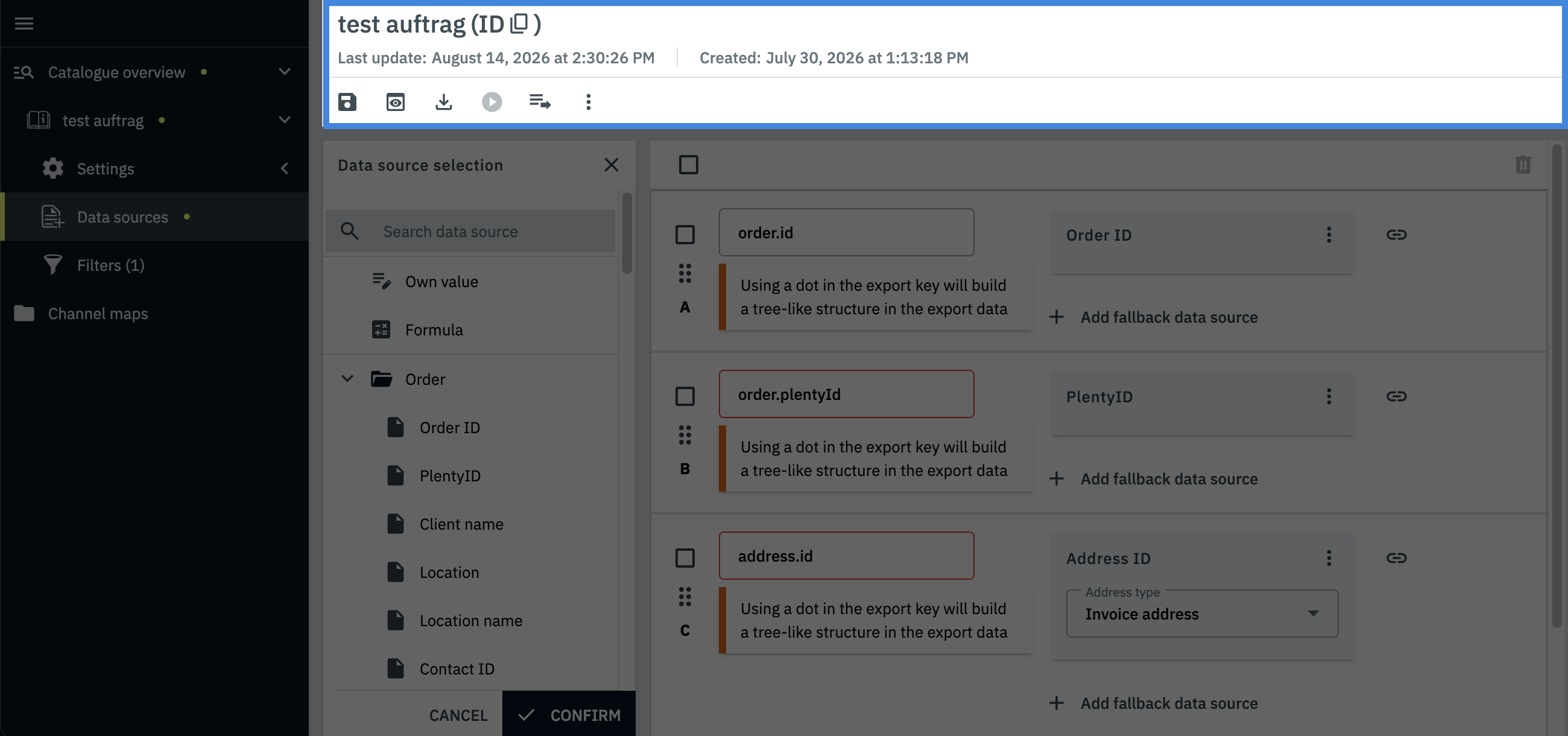Collapse the Order folder in tree
The height and width of the screenshot is (736, 1568).
point(347,379)
